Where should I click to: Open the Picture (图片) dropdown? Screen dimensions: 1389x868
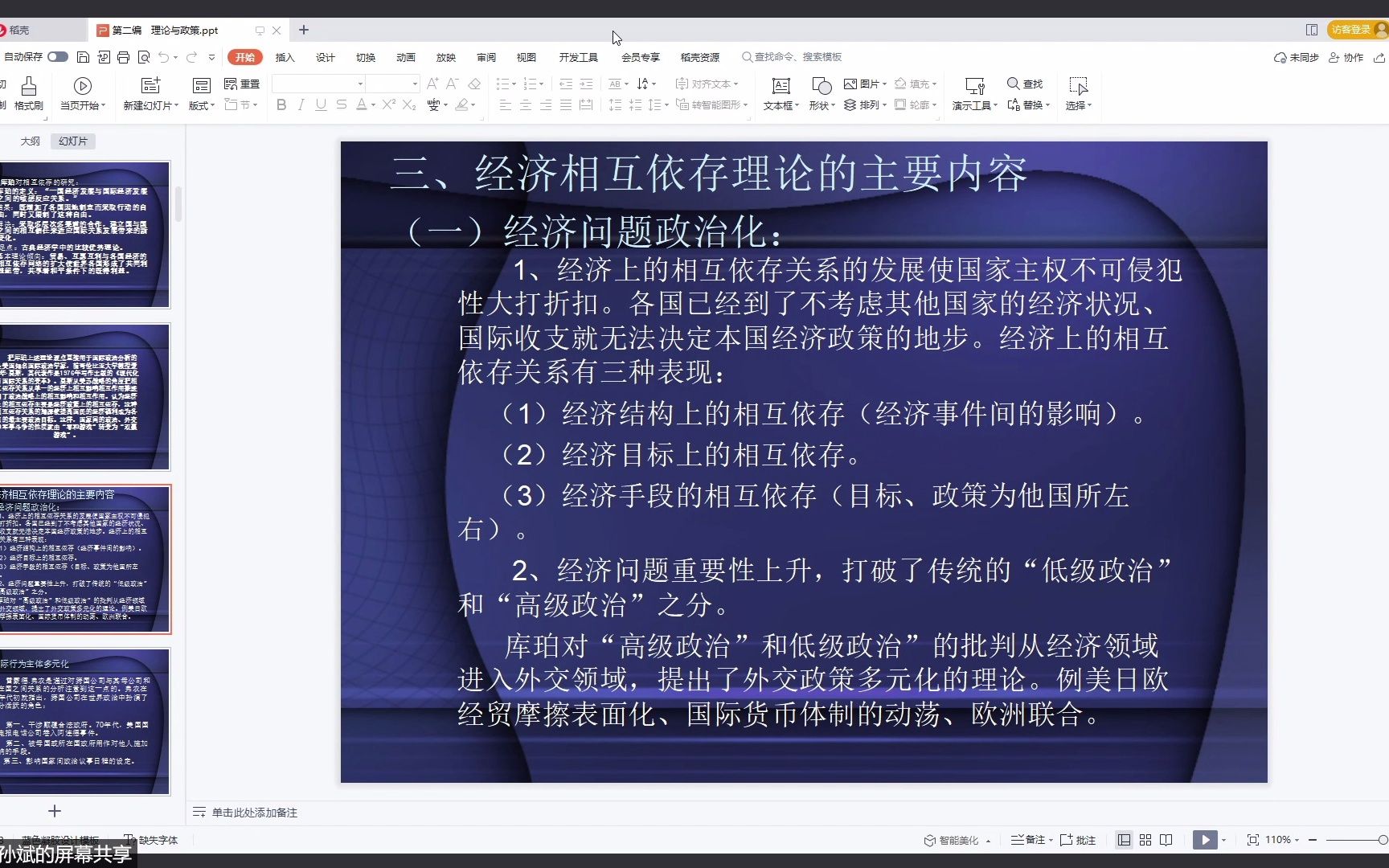[865, 84]
